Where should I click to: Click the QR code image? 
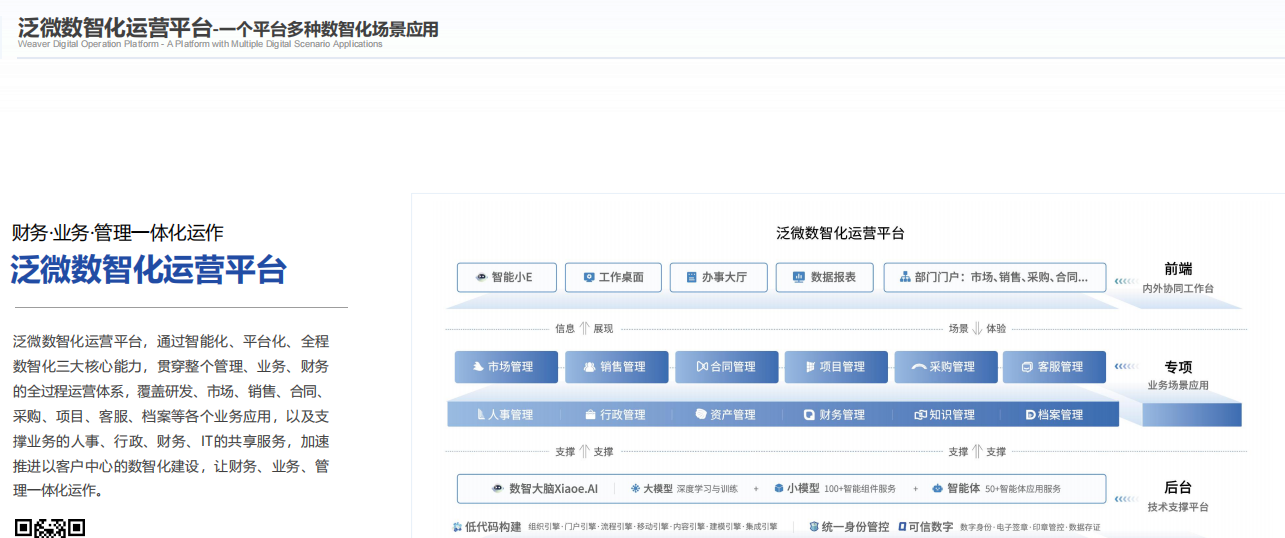(x=50, y=528)
